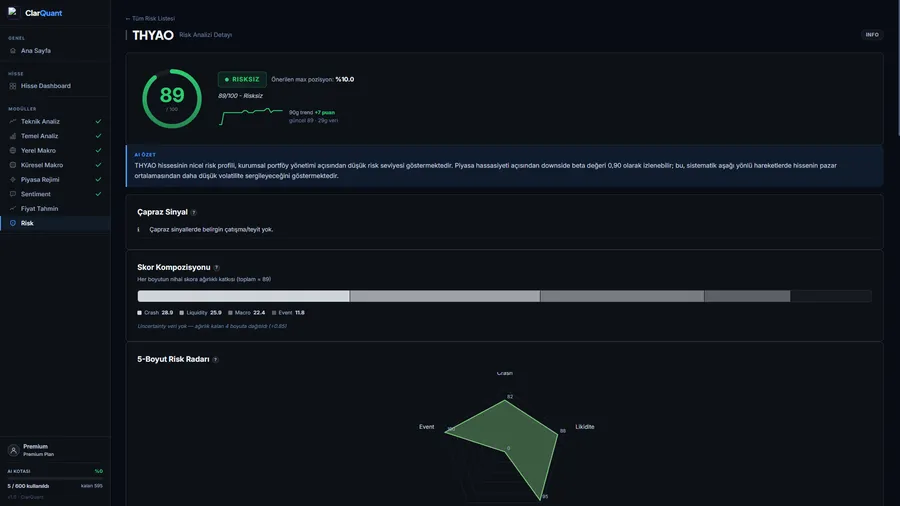Open Hisse Dashboard menu item
The height and width of the screenshot is (506, 900).
55,86
